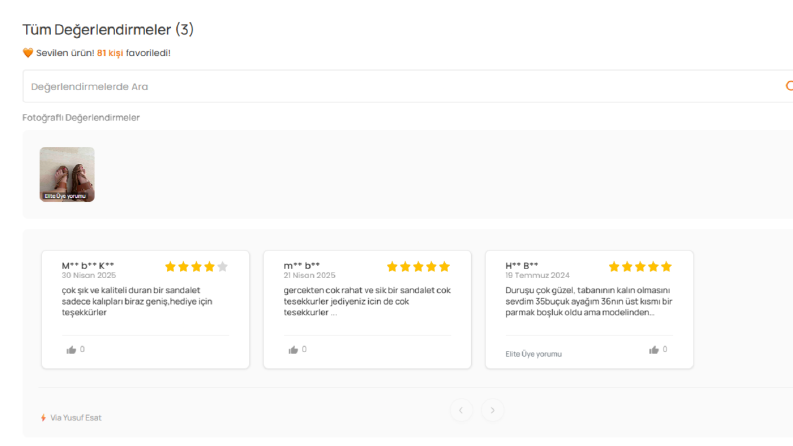The height and width of the screenshot is (446, 793).
Task: Click Elite Üye yorumu label in H** B** card
Action: pyautogui.click(x=534, y=354)
